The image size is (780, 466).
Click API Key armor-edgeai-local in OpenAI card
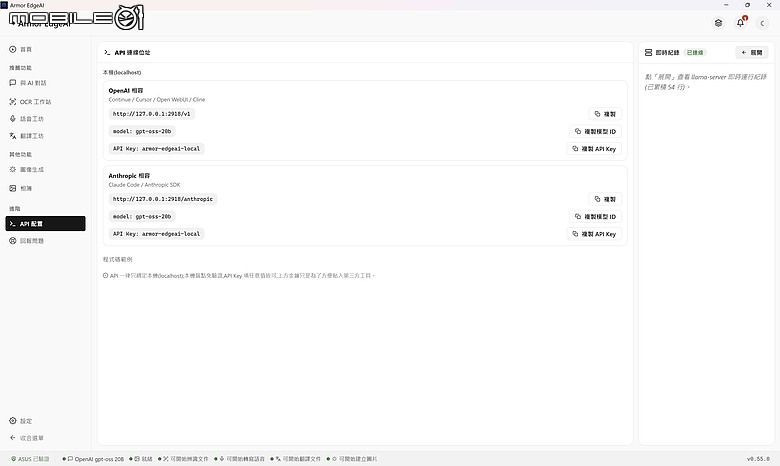(x=156, y=149)
